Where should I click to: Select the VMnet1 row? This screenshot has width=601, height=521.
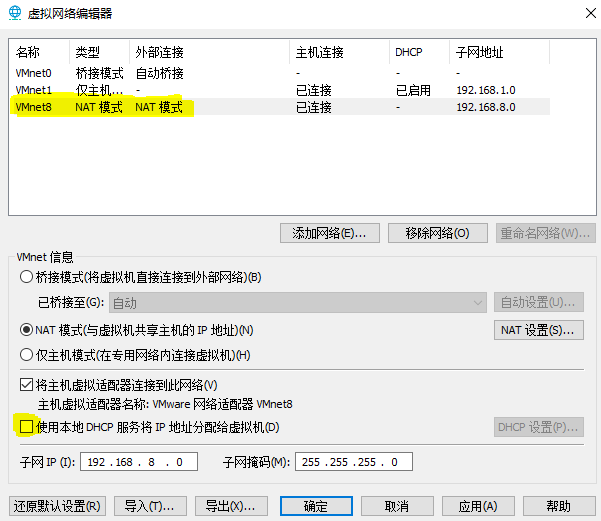pyautogui.click(x=279, y=90)
